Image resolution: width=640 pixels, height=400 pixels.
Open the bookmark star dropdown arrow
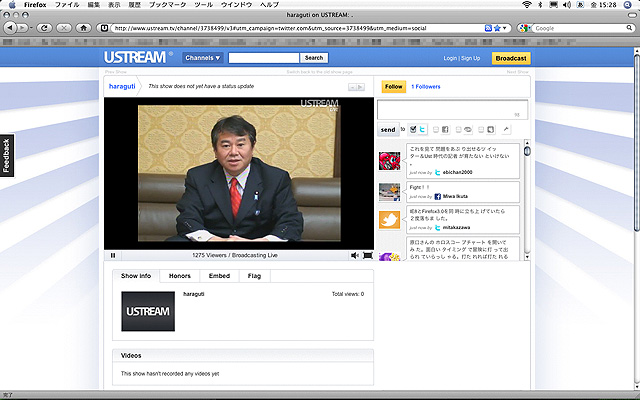pos(504,28)
